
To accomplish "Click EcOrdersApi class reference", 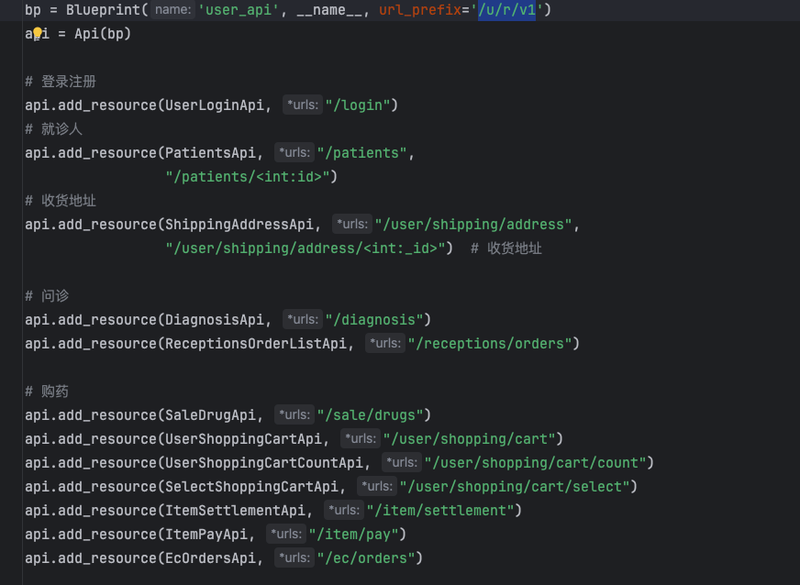I will point(210,558).
